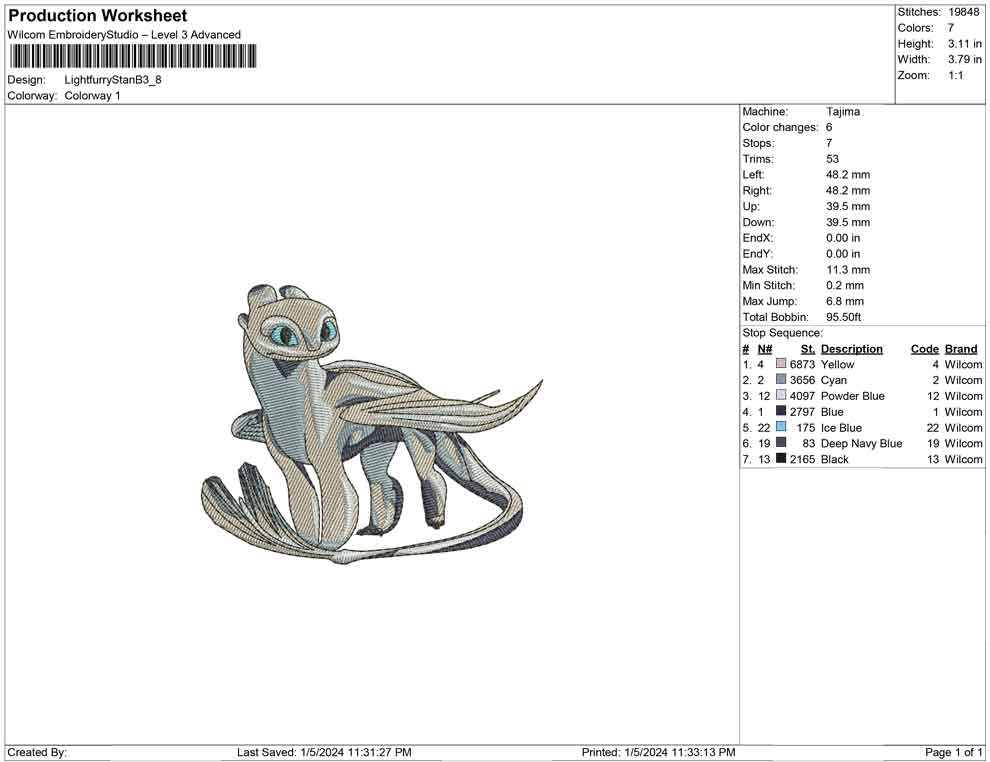Screen dimensions: 990x762
Task: Click the barcode under the worksheet title
Action: (x=133, y=56)
